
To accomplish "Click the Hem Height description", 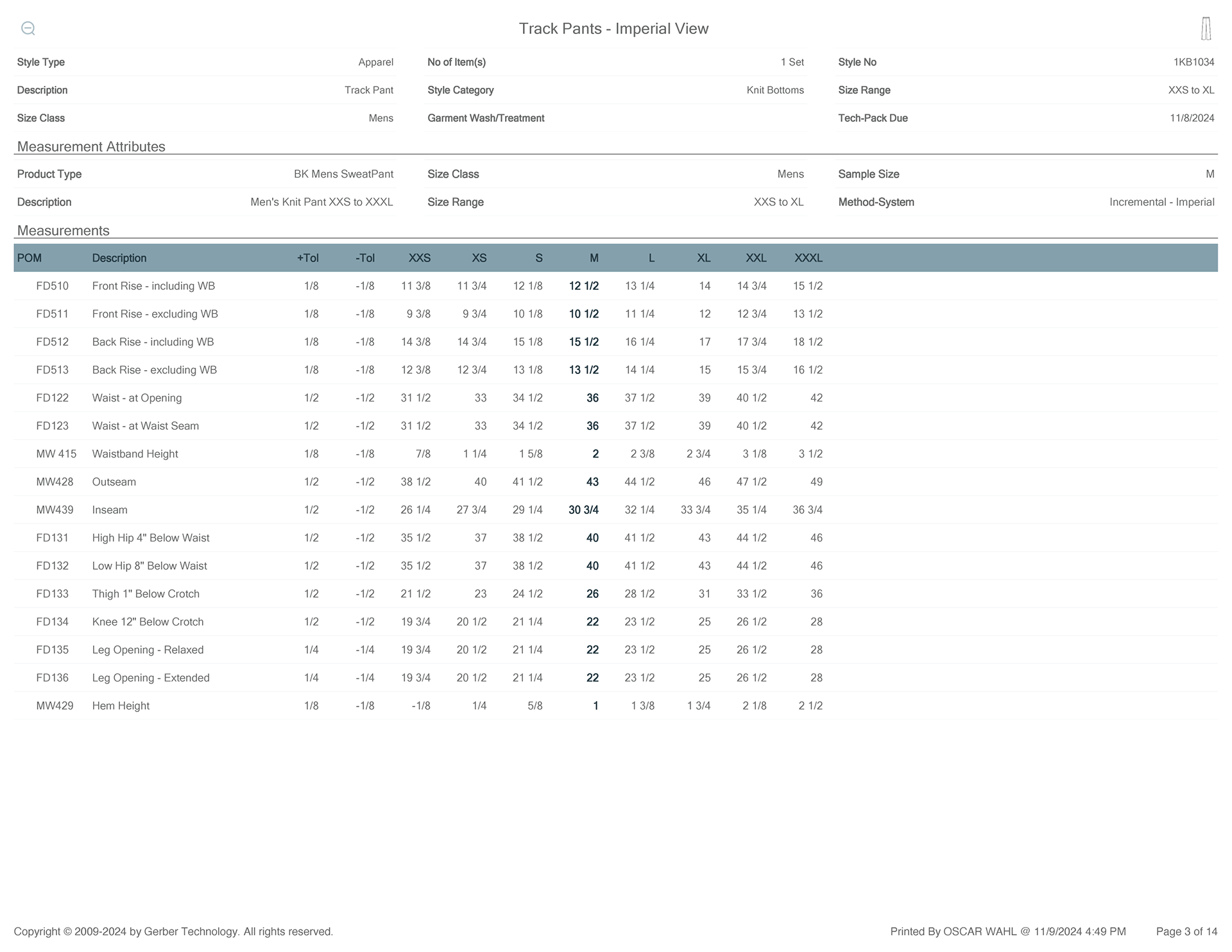I will point(121,706).
